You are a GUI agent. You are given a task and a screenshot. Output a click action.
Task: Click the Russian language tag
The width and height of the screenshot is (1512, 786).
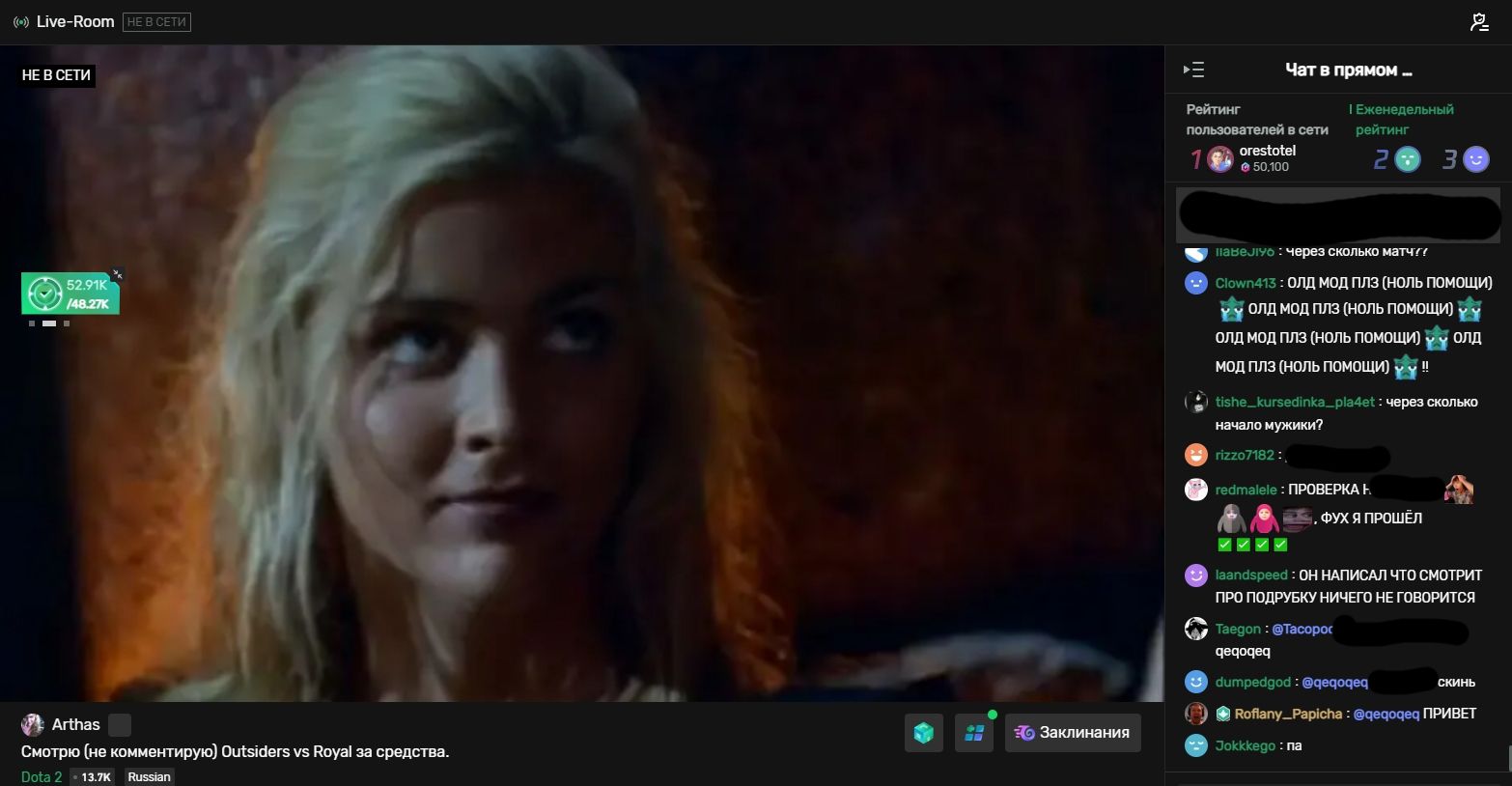(x=149, y=776)
